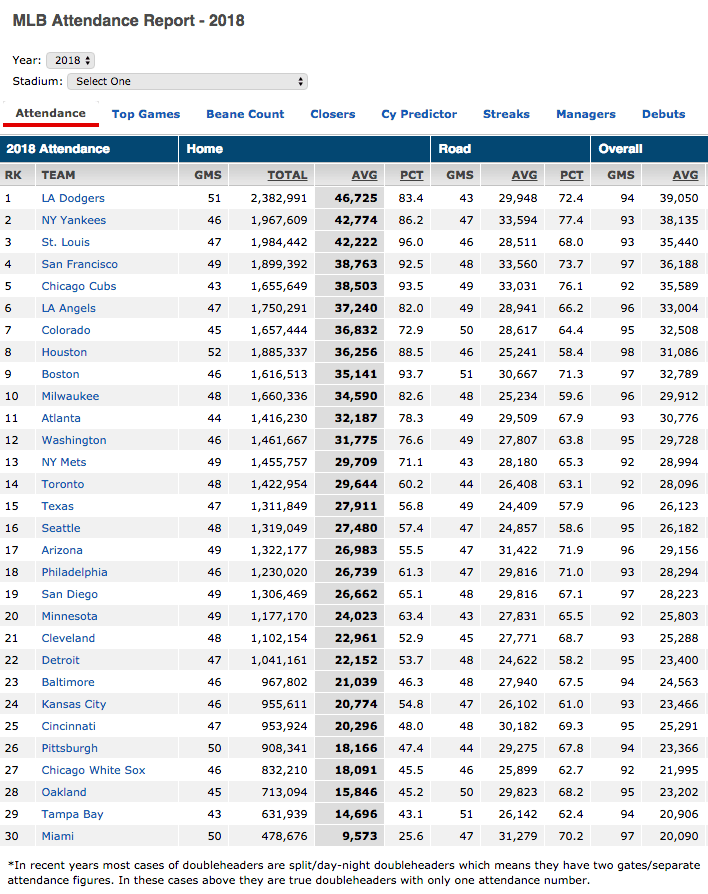Sort by Road AVG column header
The width and height of the screenshot is (708, 894).
524,175
